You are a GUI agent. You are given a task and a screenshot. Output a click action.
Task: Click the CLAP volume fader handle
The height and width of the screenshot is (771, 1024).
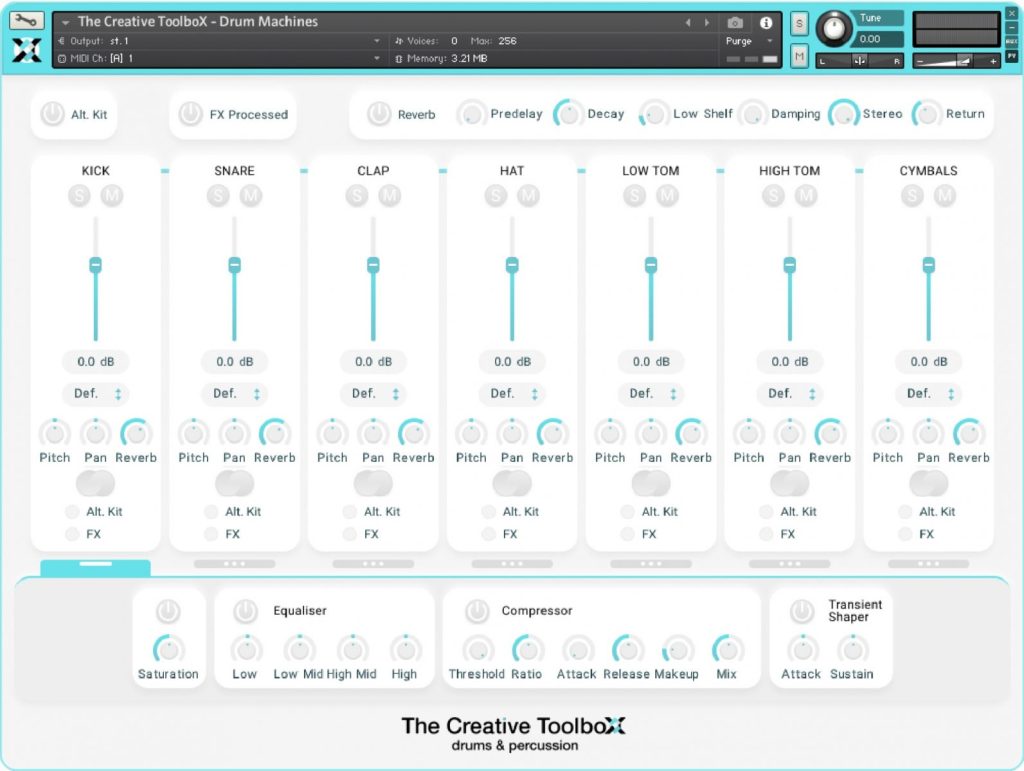coord(373,264)
